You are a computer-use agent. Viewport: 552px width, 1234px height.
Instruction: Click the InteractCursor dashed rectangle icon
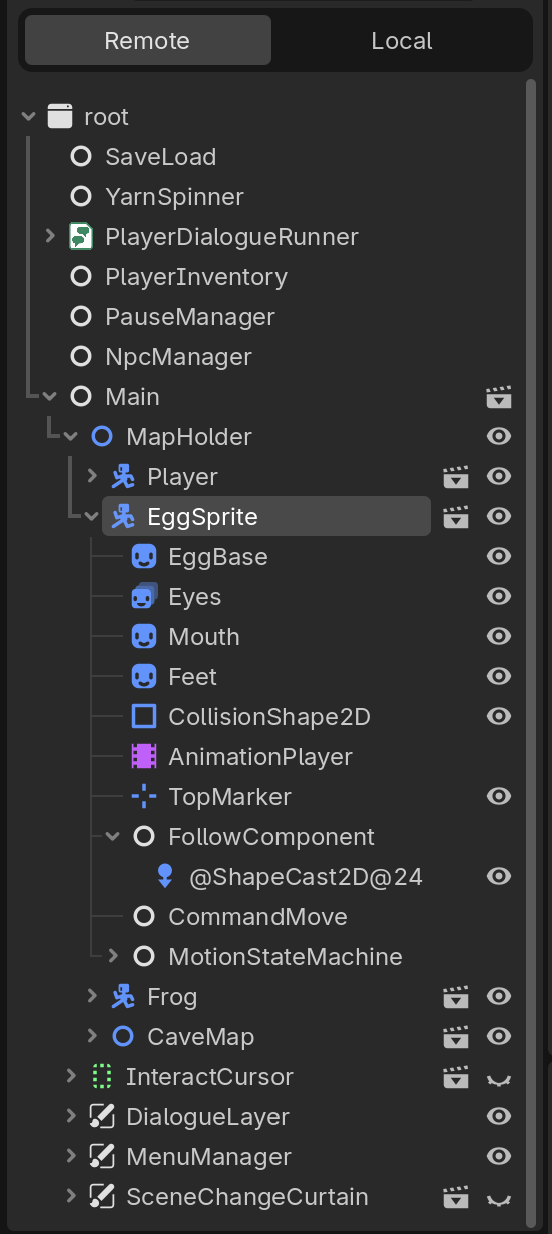[x=101, y=1077]
